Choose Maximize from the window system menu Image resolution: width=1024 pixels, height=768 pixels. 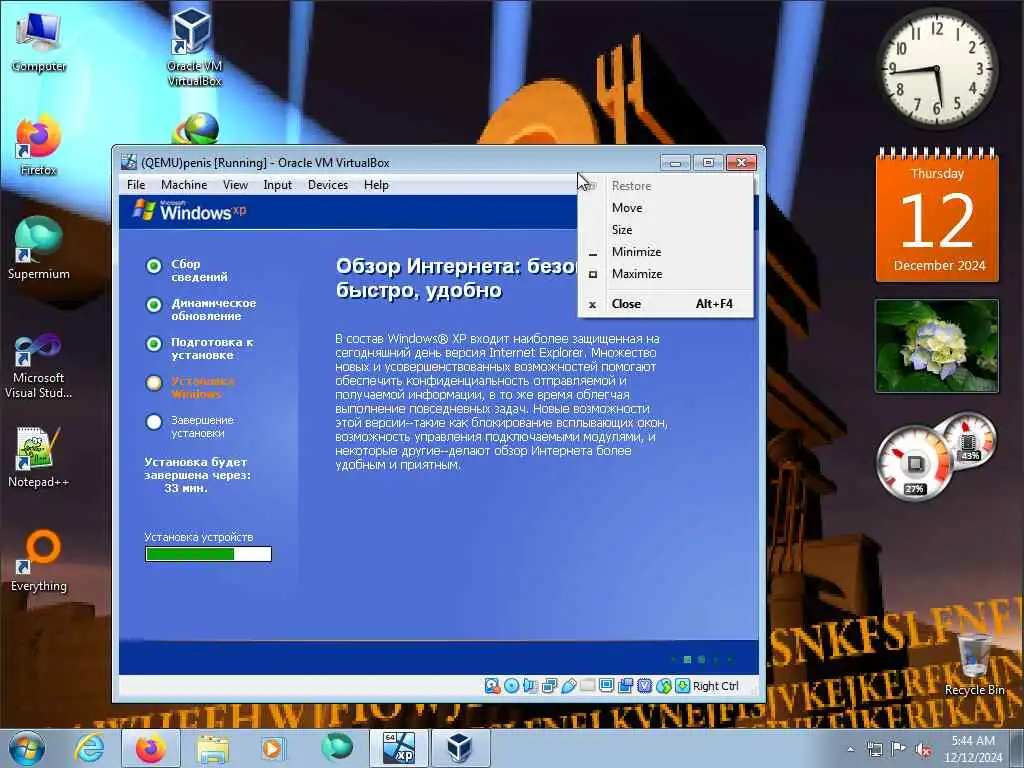click(x=665, y=274)
